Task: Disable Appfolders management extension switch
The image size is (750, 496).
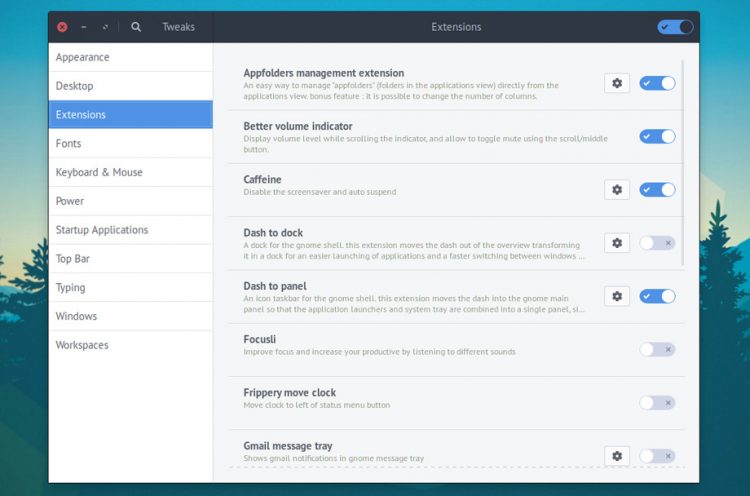Action: coord(657,83)
